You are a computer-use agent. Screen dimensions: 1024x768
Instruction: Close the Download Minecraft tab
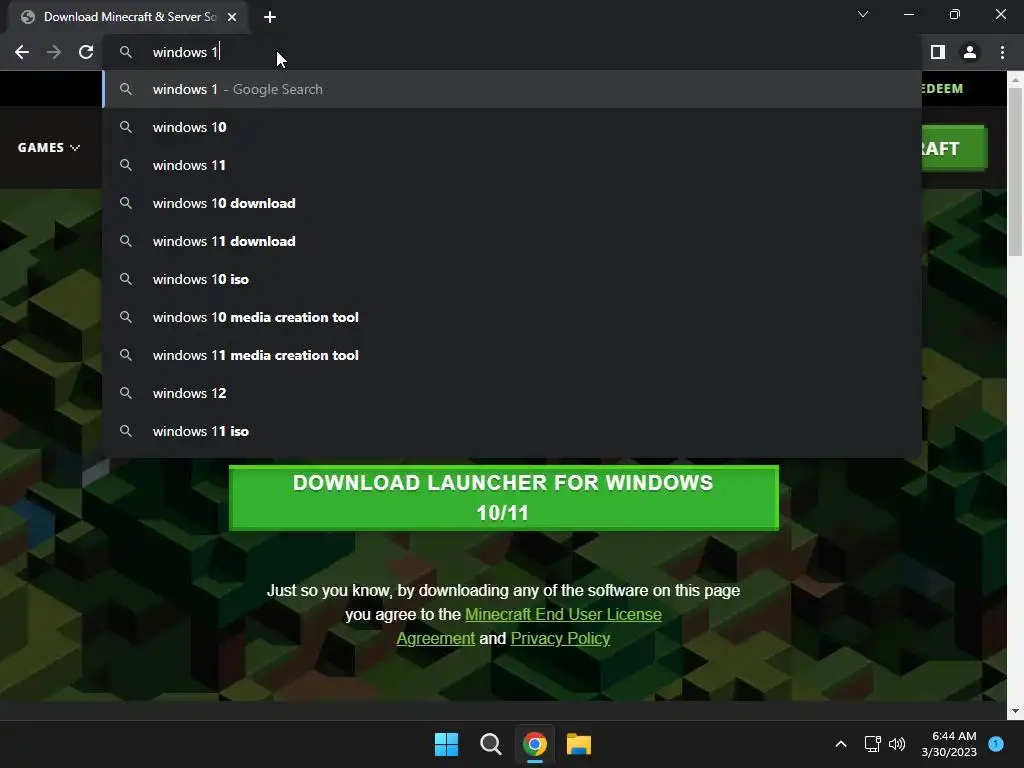click(x=232, y=17)
